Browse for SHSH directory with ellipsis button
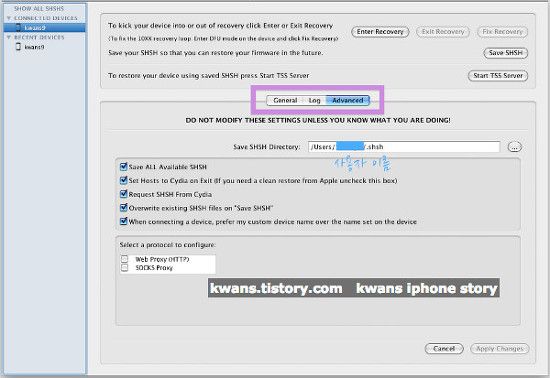 point(515,147)
